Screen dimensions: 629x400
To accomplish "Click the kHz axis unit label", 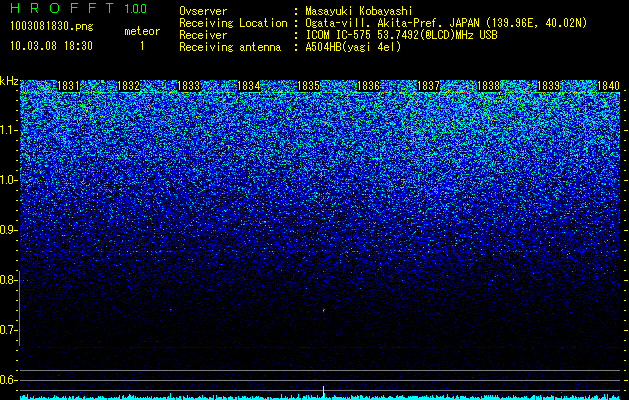I will pos(9,81).
